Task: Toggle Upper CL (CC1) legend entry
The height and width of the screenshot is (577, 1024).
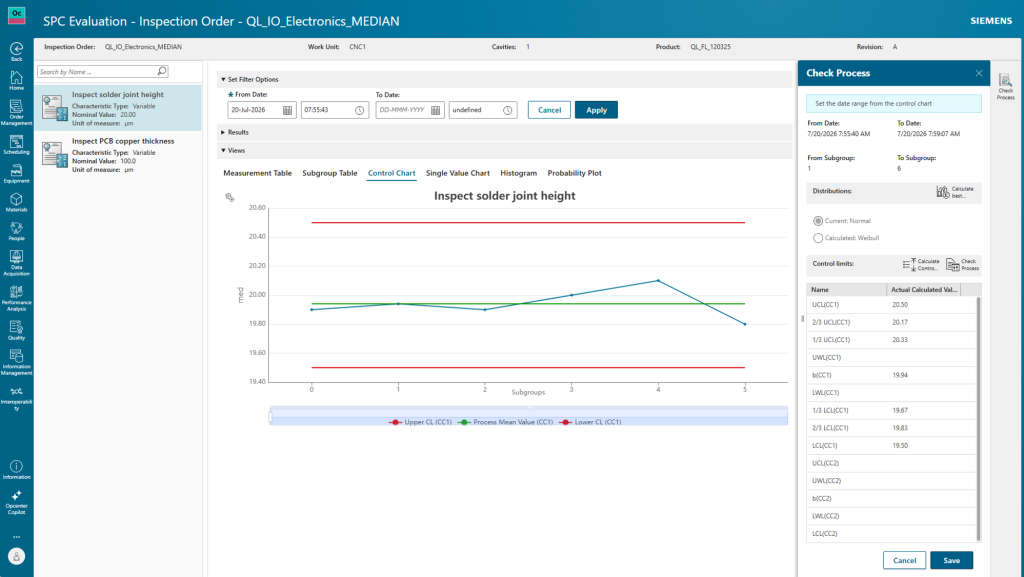Action: 420,422
